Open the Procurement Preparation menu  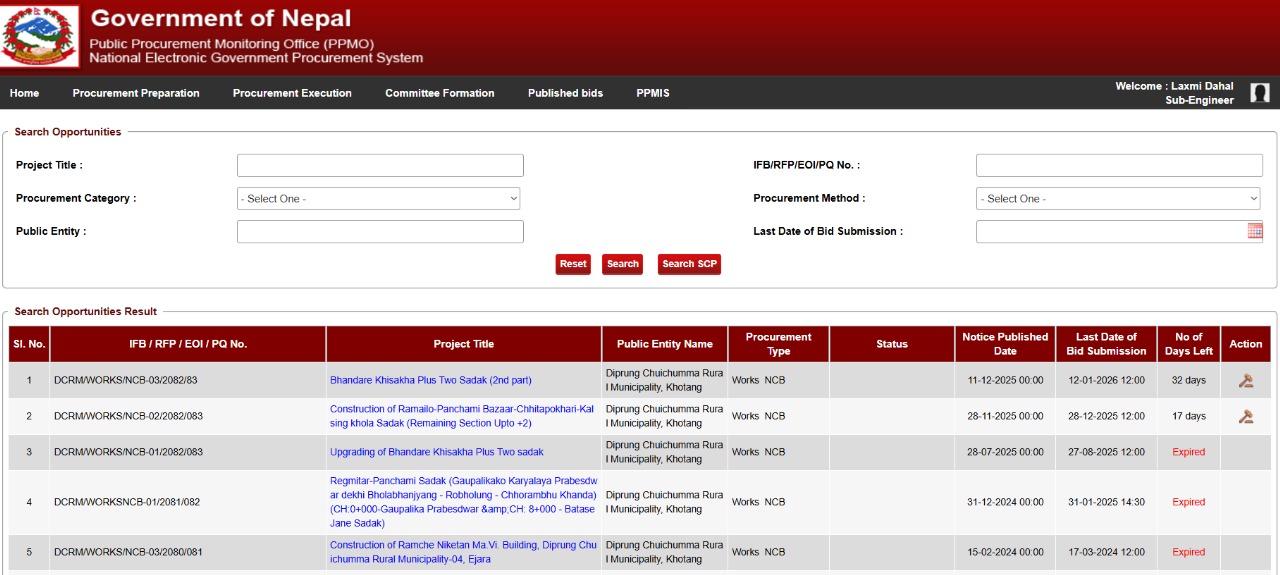[136, 93]
